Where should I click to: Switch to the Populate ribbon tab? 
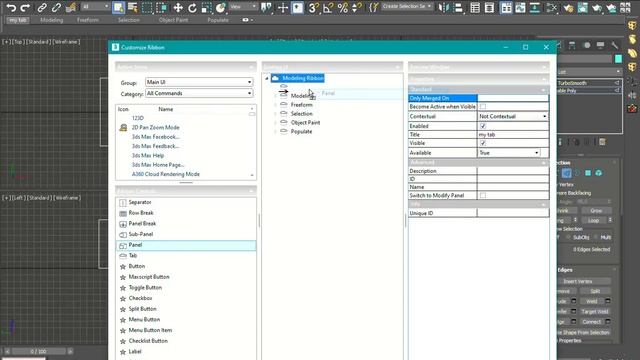(x=218, y=20)
